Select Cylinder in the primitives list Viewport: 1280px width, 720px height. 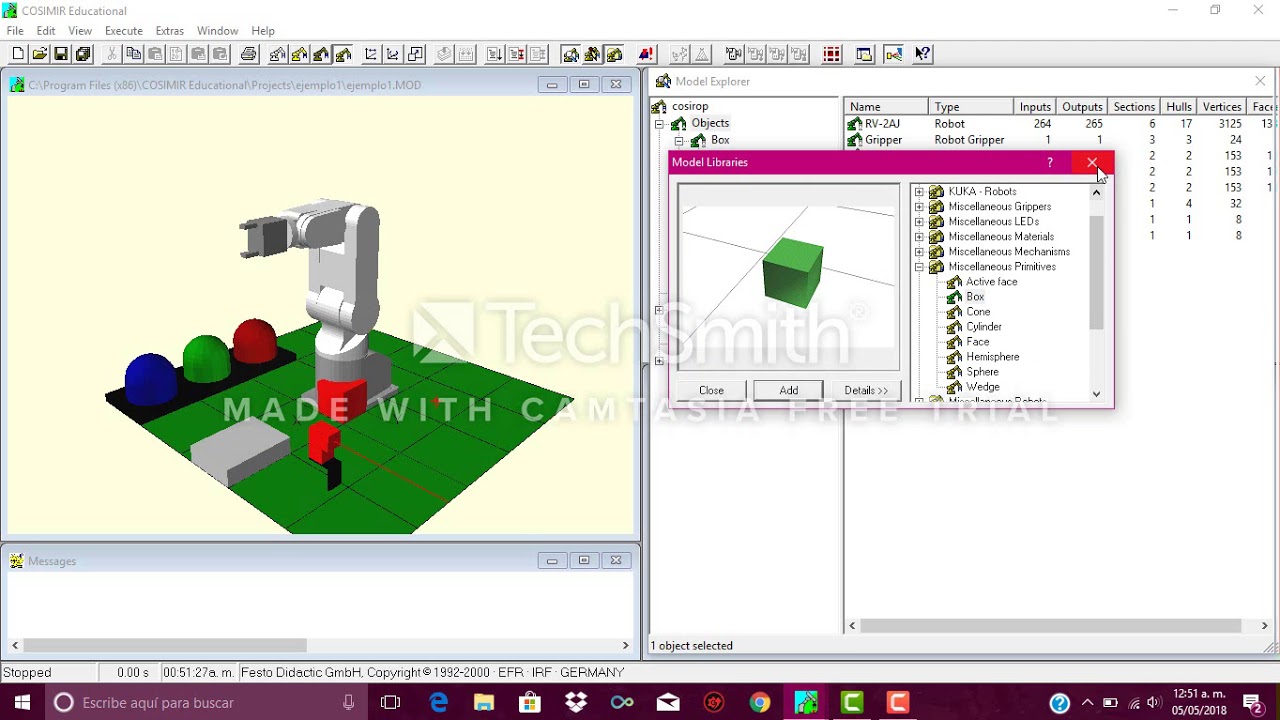(983, 327)
